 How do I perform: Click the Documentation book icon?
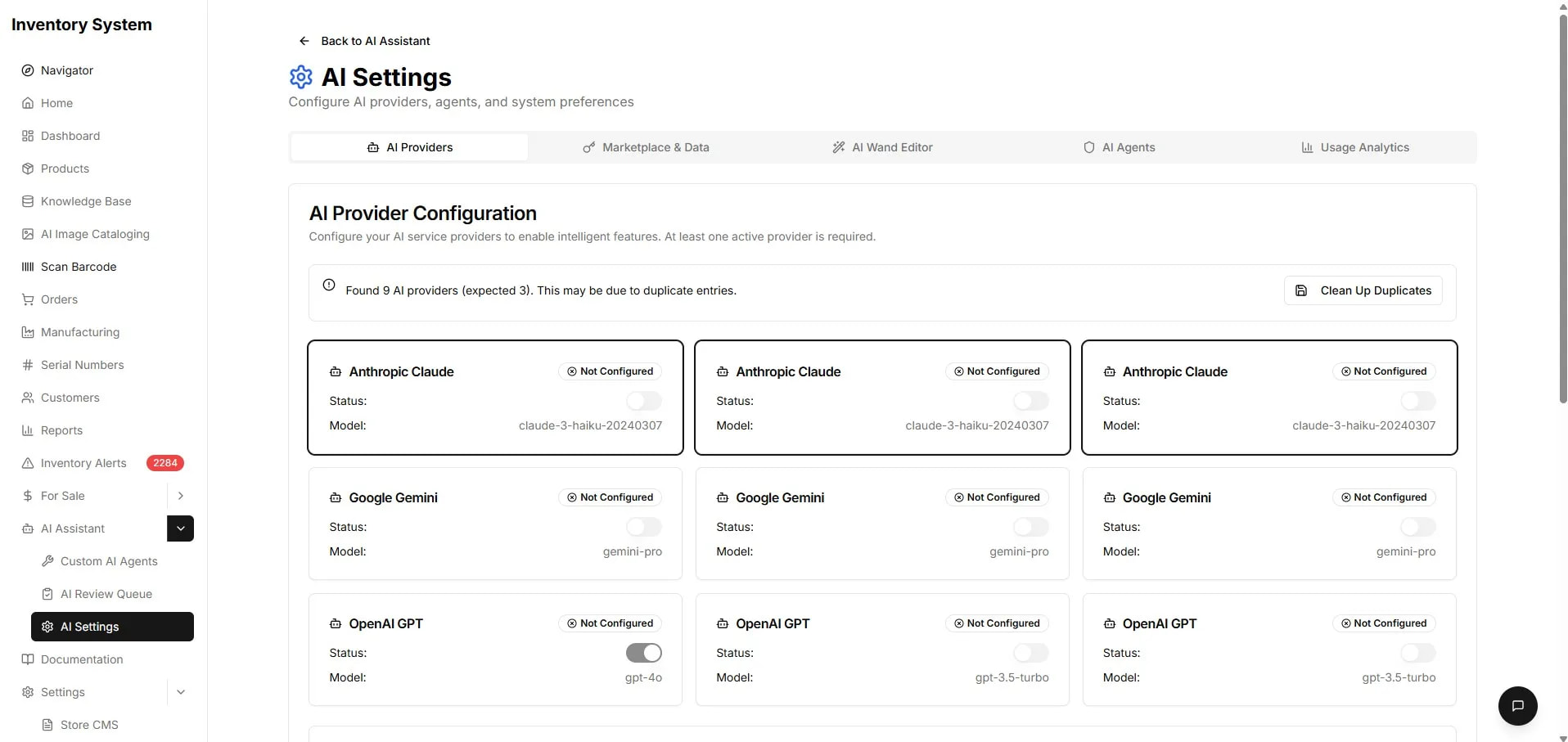pos(28,659)
